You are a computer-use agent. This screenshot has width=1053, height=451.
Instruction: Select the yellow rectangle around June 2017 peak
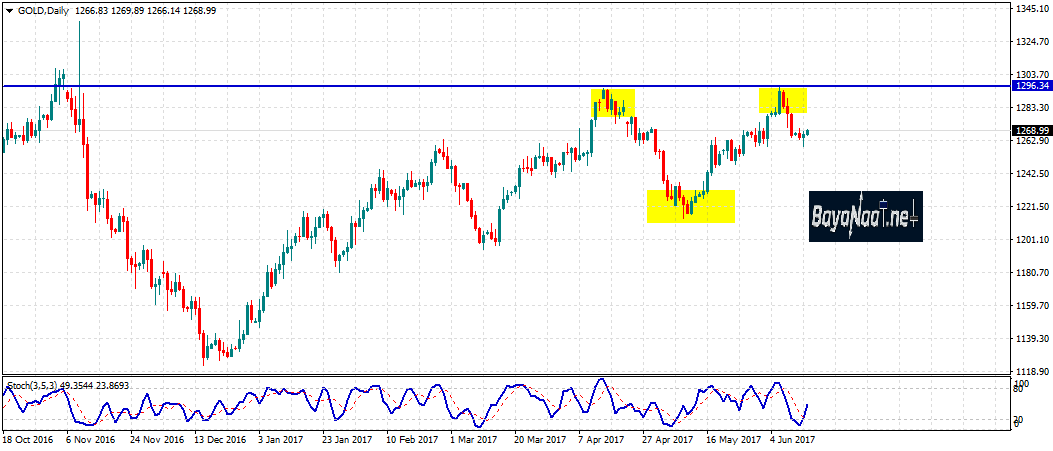(783, 100)
